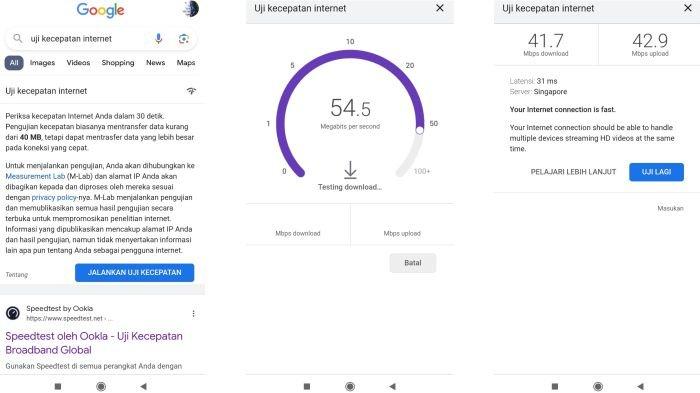The width and height of the screenshot is (700, 393).
Task: Tap Android back button in results screen
Action: point(641,386)
